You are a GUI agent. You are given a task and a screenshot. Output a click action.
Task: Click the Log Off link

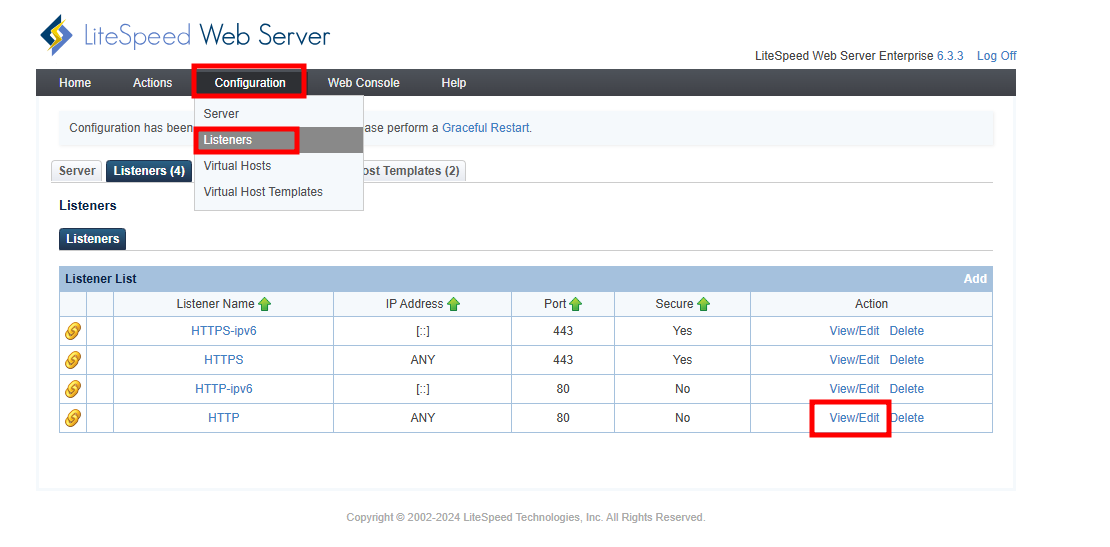(997, 56)
